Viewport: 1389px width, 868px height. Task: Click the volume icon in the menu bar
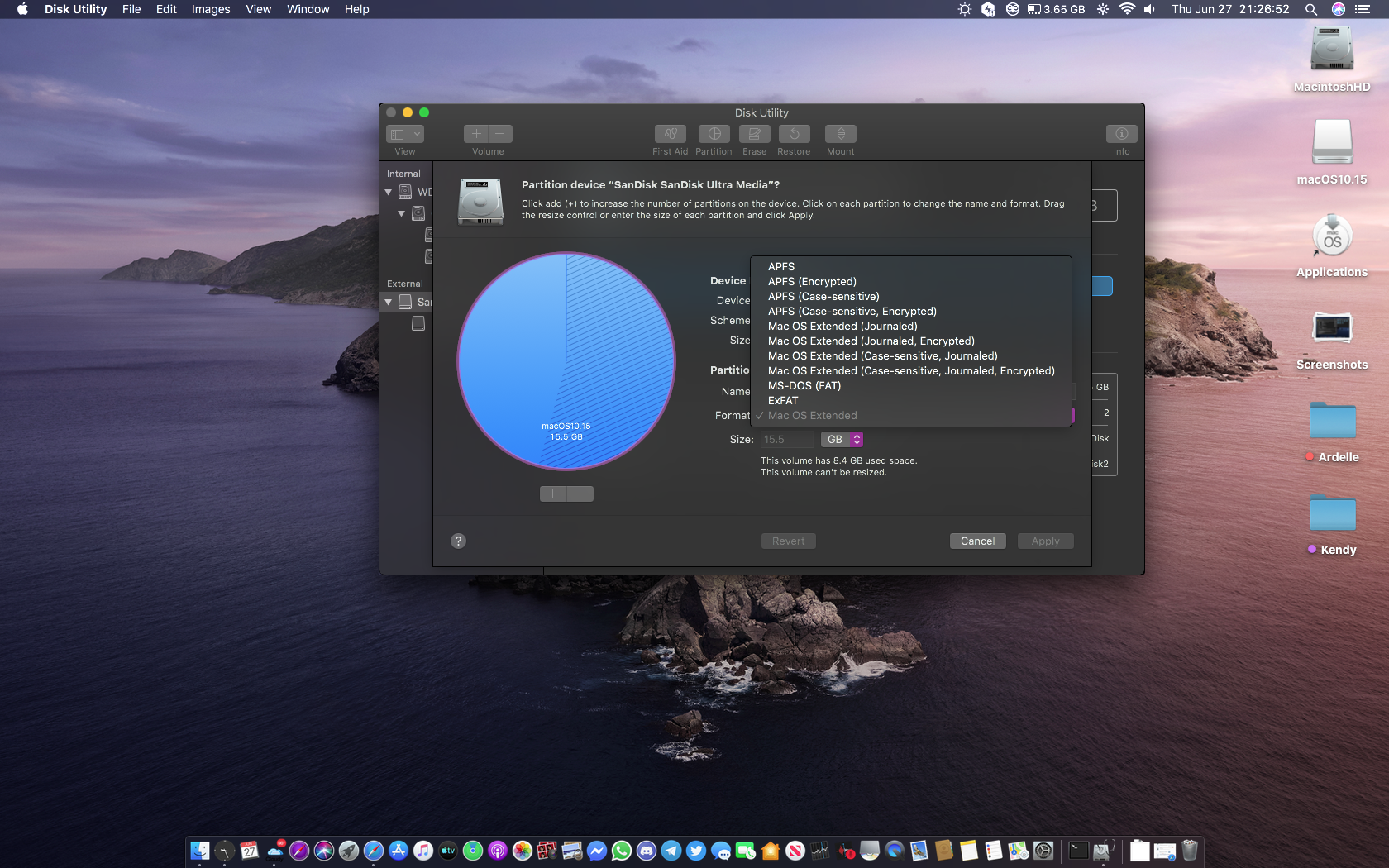1149,9
